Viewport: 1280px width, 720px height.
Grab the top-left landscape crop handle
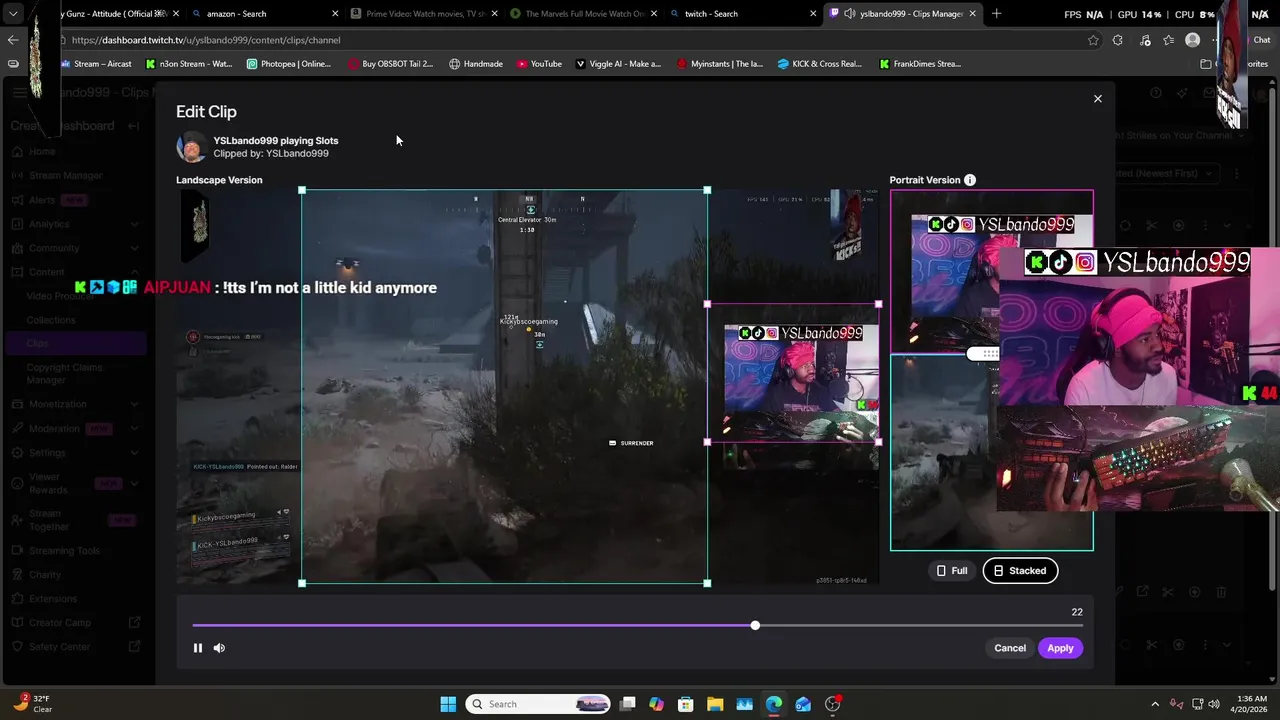point(302,190)
